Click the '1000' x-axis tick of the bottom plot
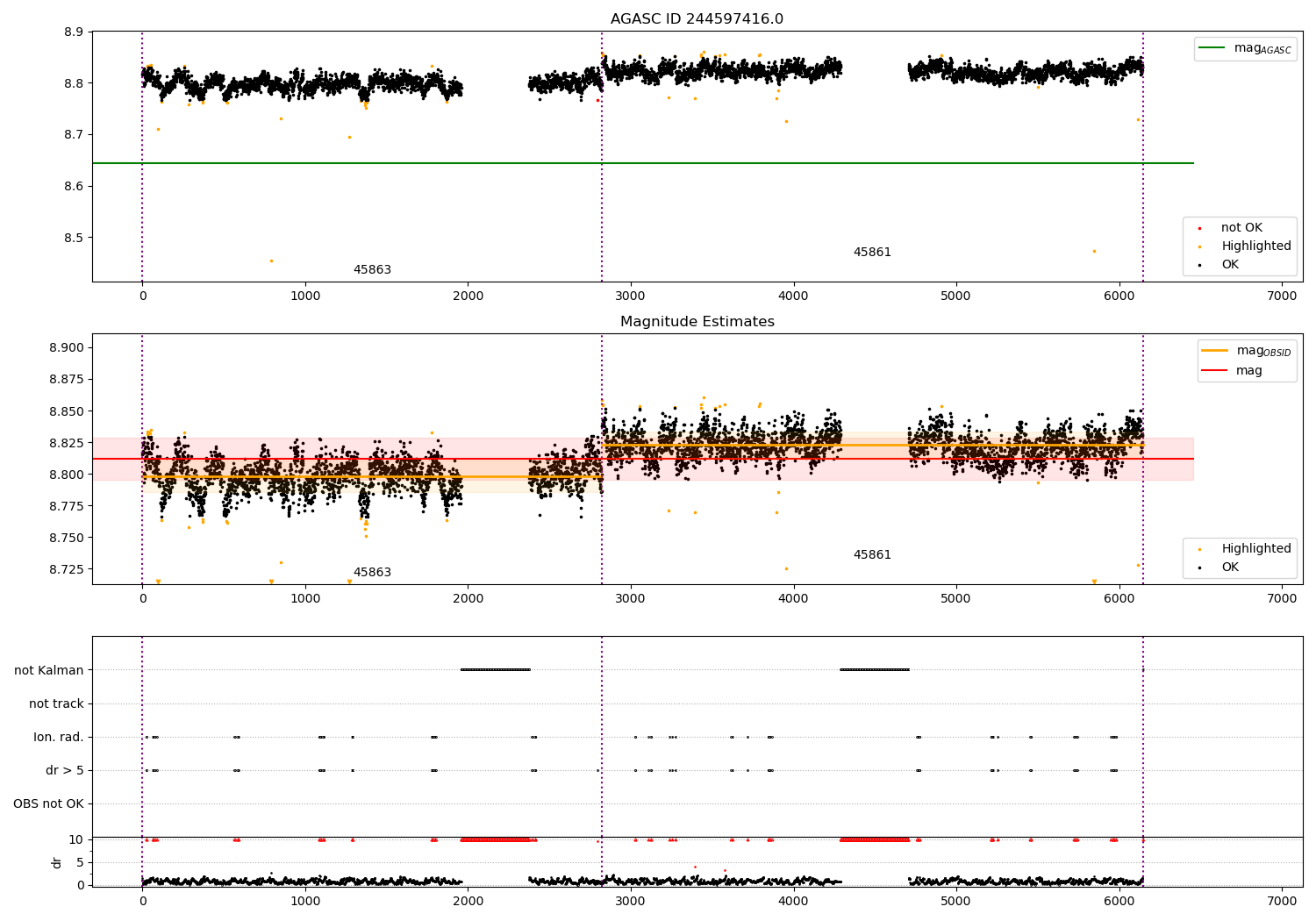Viewport: 1316px width, 921px height. pyautogui.click(x=305, y=901)
